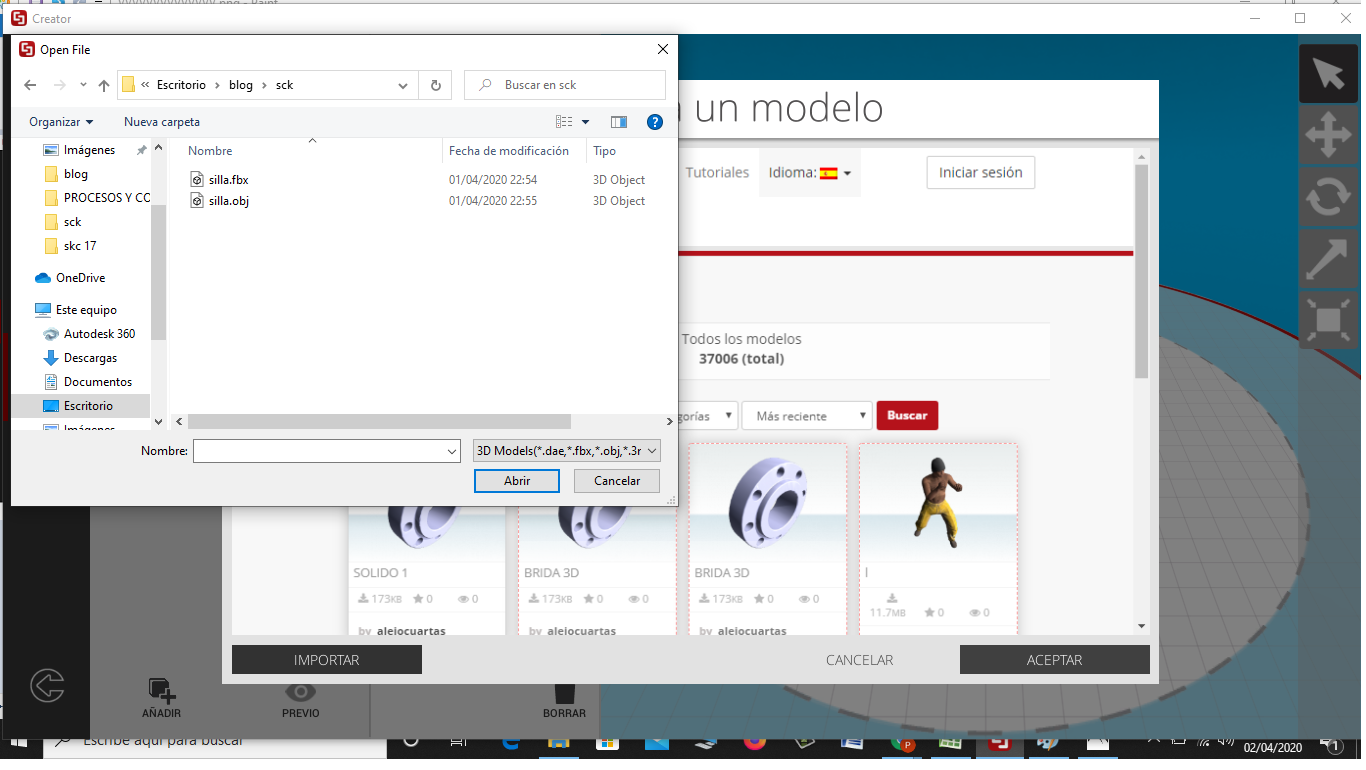Image resolution: width=1366 pixels, height=770 pixels.
Task: Click the Buscar en sck search field
Action: pyautogui.click(x=565, y=85)
